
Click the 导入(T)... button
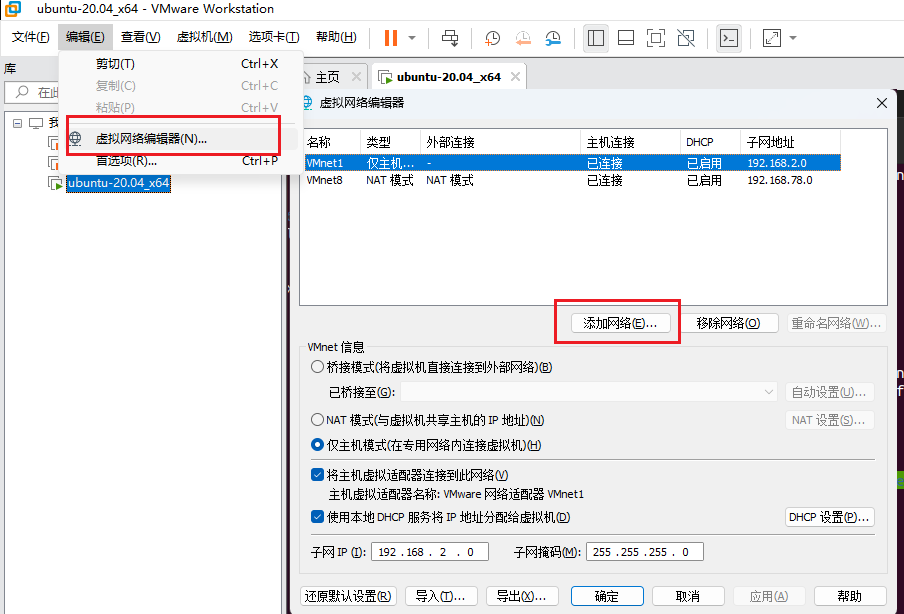click(441, 596)
